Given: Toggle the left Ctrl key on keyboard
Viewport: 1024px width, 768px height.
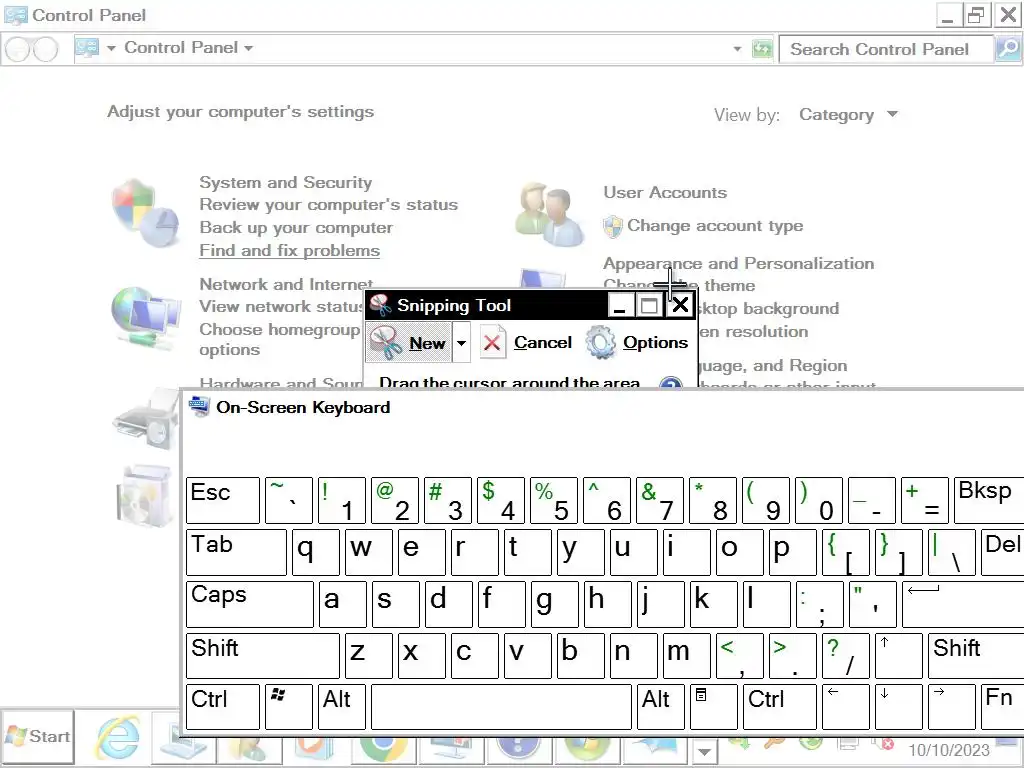Looking at the screenshot, I should click(x=223, y=707).
